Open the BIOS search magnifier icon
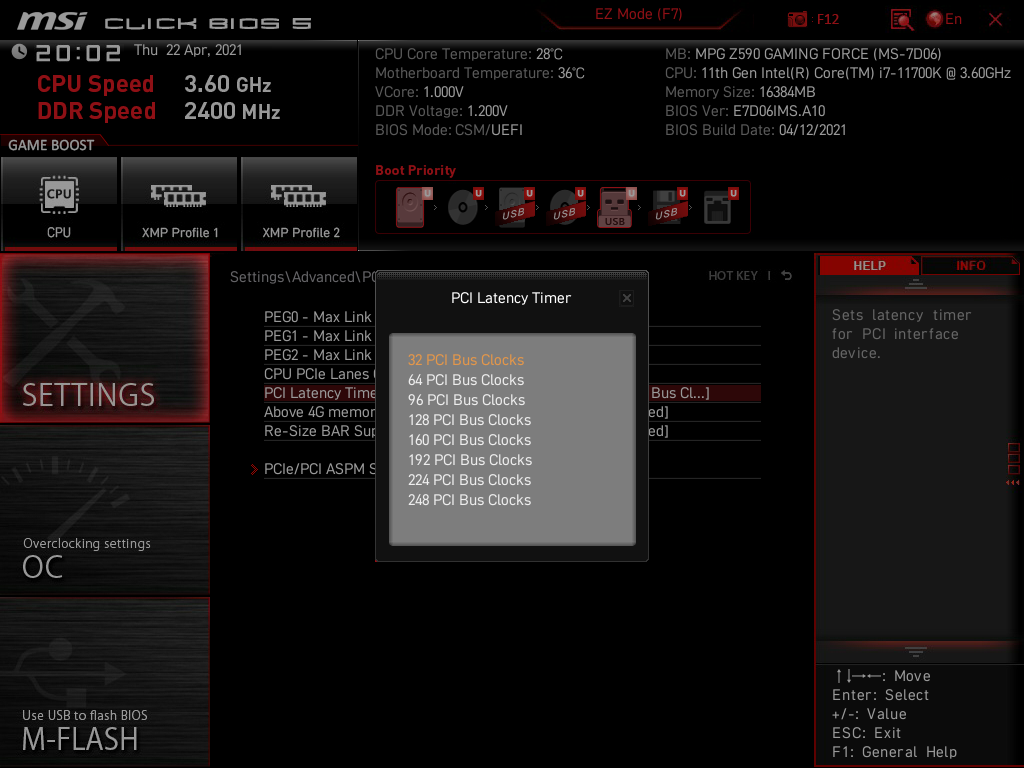Image resolution: width=1024 pixels, height=768 pixels. pyautogui.click(x=902, y=20)
